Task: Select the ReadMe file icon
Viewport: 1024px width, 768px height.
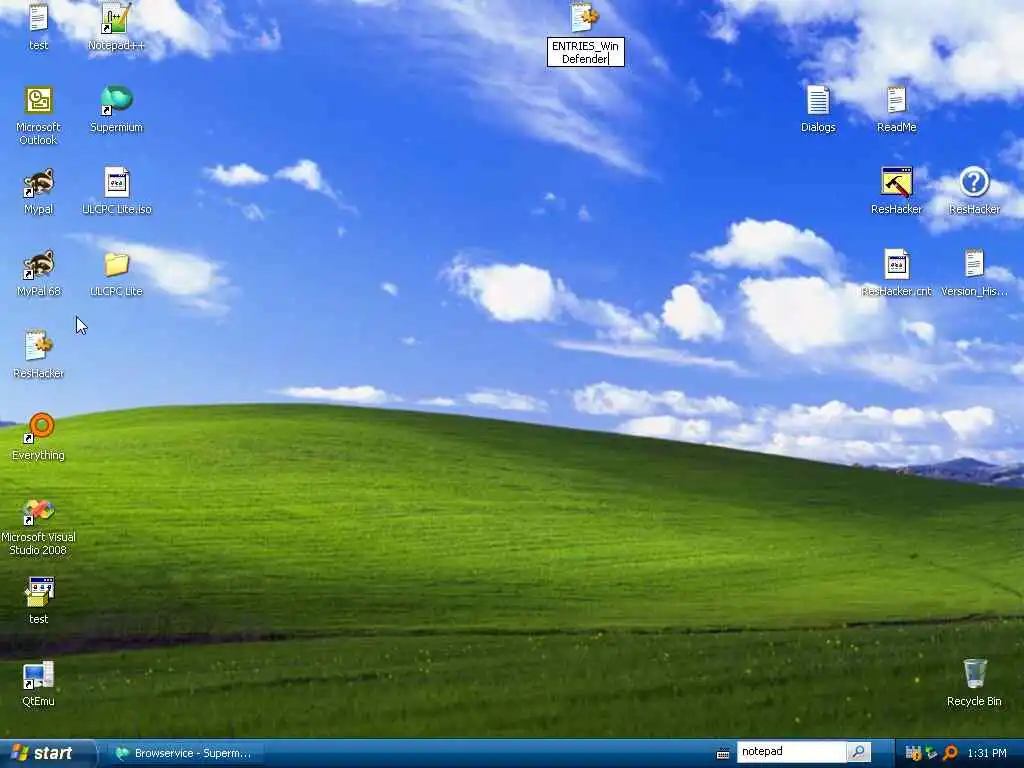Action: [x=896, y=101]
